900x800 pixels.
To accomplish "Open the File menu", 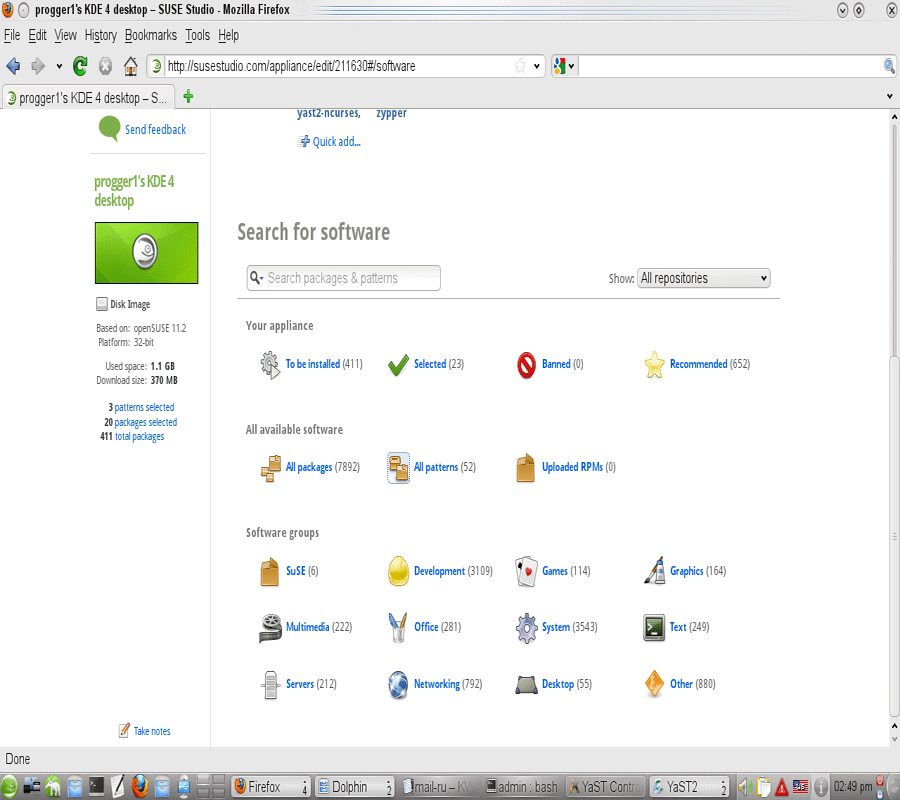I will 12,36.
